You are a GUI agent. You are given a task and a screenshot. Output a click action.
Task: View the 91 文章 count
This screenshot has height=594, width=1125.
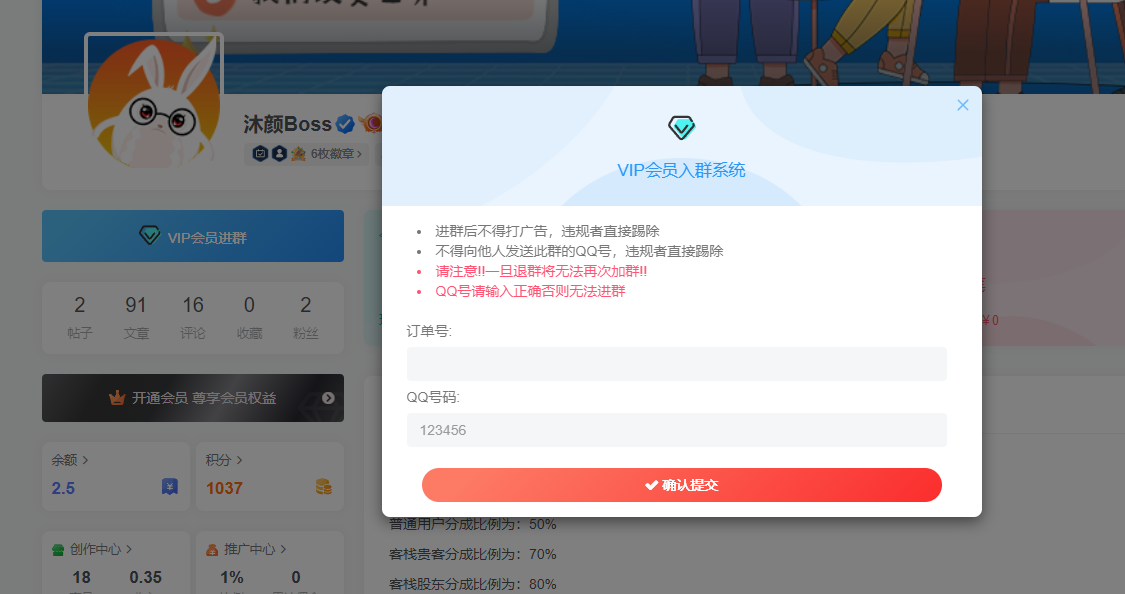(136, 317)
